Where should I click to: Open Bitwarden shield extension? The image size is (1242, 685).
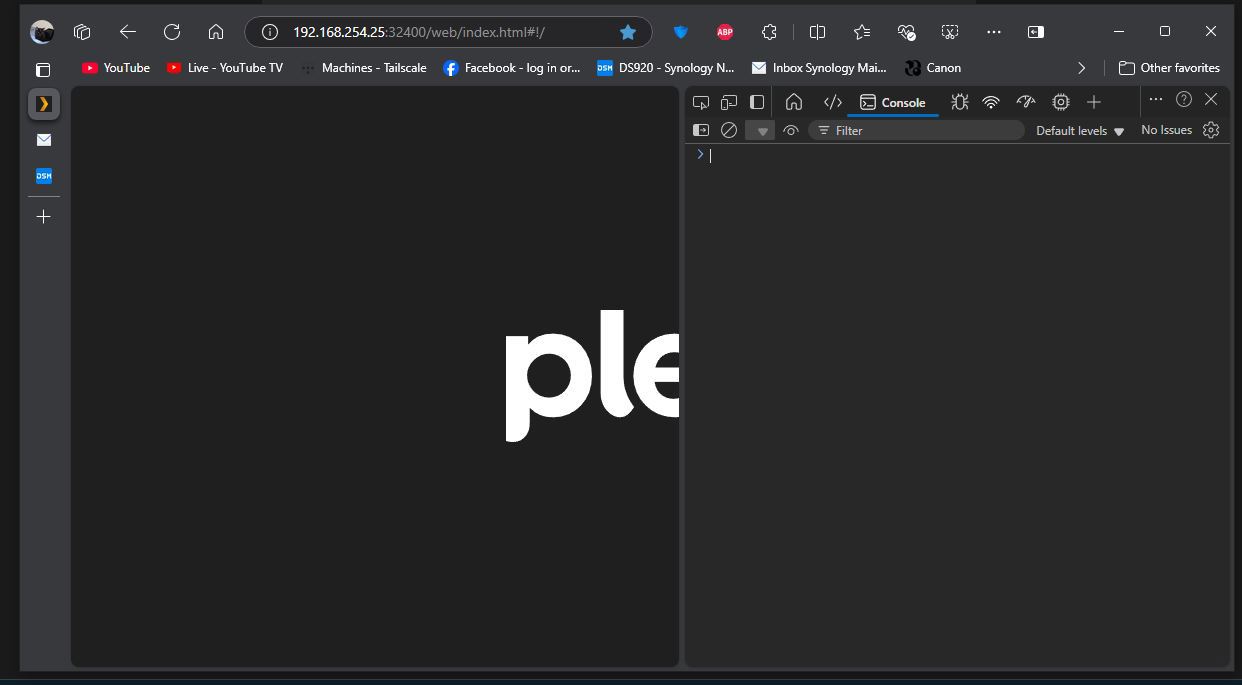point(681,32)
